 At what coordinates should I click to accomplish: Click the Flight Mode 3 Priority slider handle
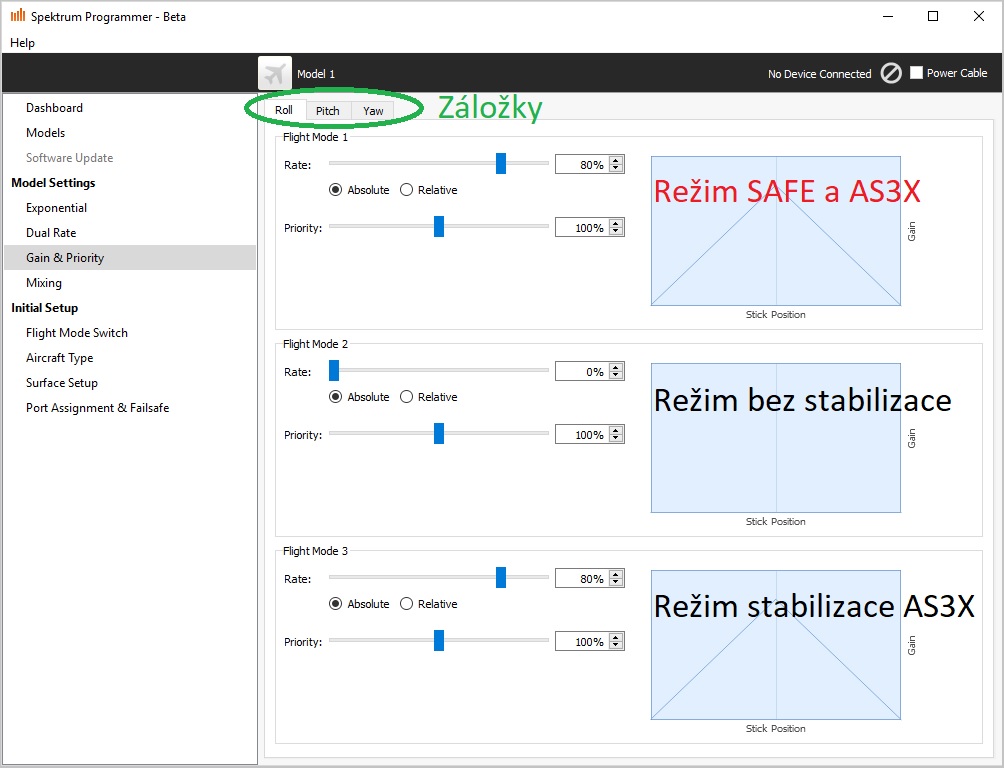[x=439, y=641]
